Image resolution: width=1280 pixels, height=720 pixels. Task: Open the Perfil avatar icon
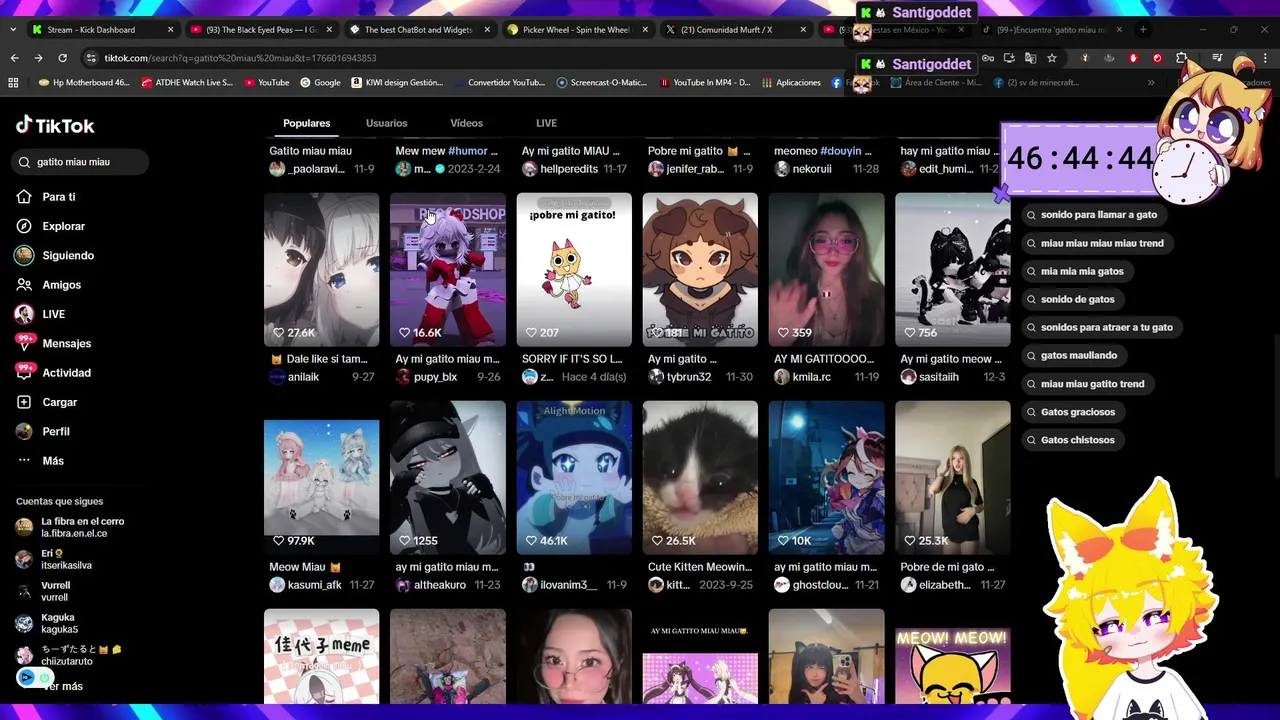[24, 431]
